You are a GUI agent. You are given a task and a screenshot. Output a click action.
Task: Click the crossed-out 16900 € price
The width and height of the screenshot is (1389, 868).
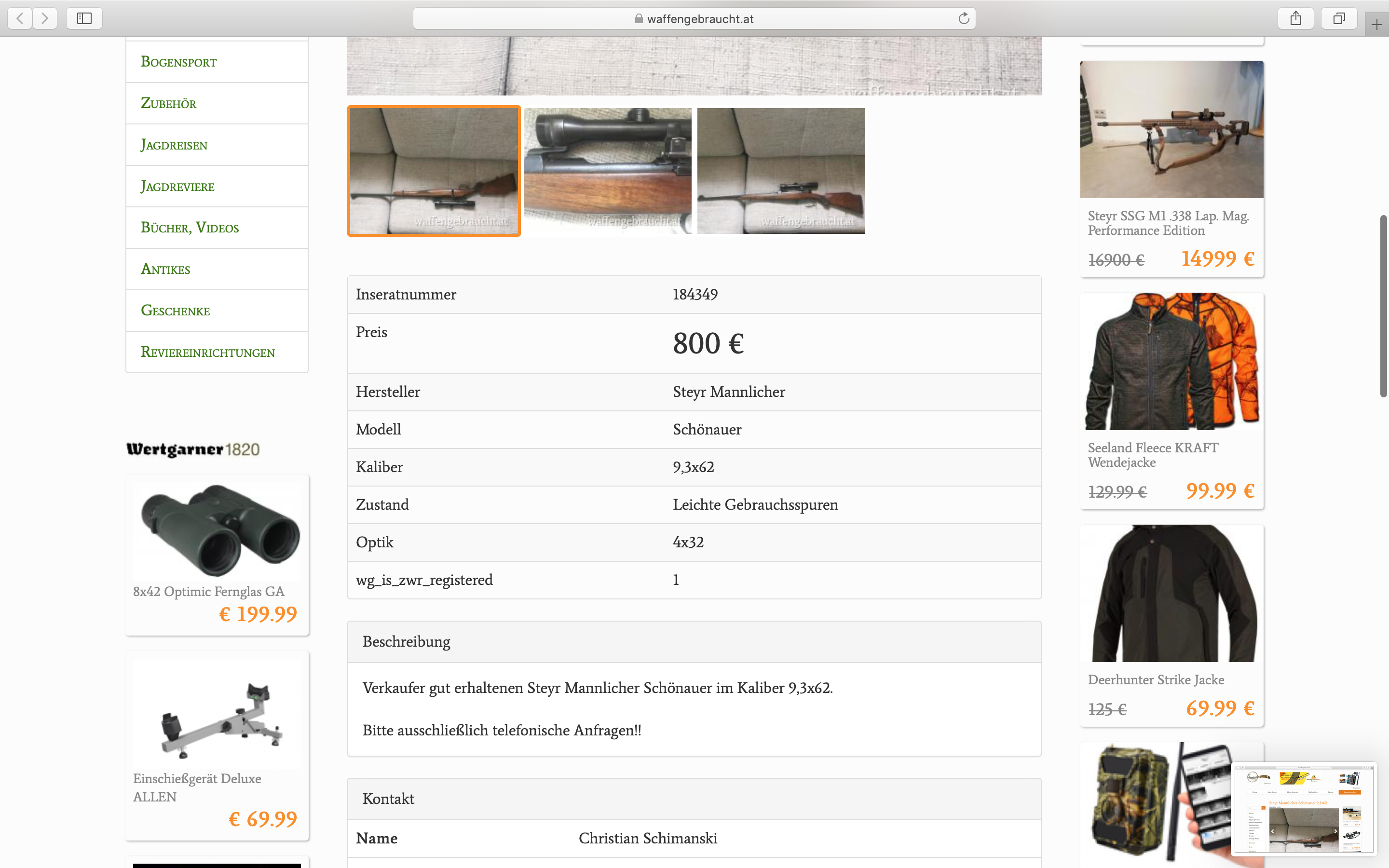(1116, 260)
